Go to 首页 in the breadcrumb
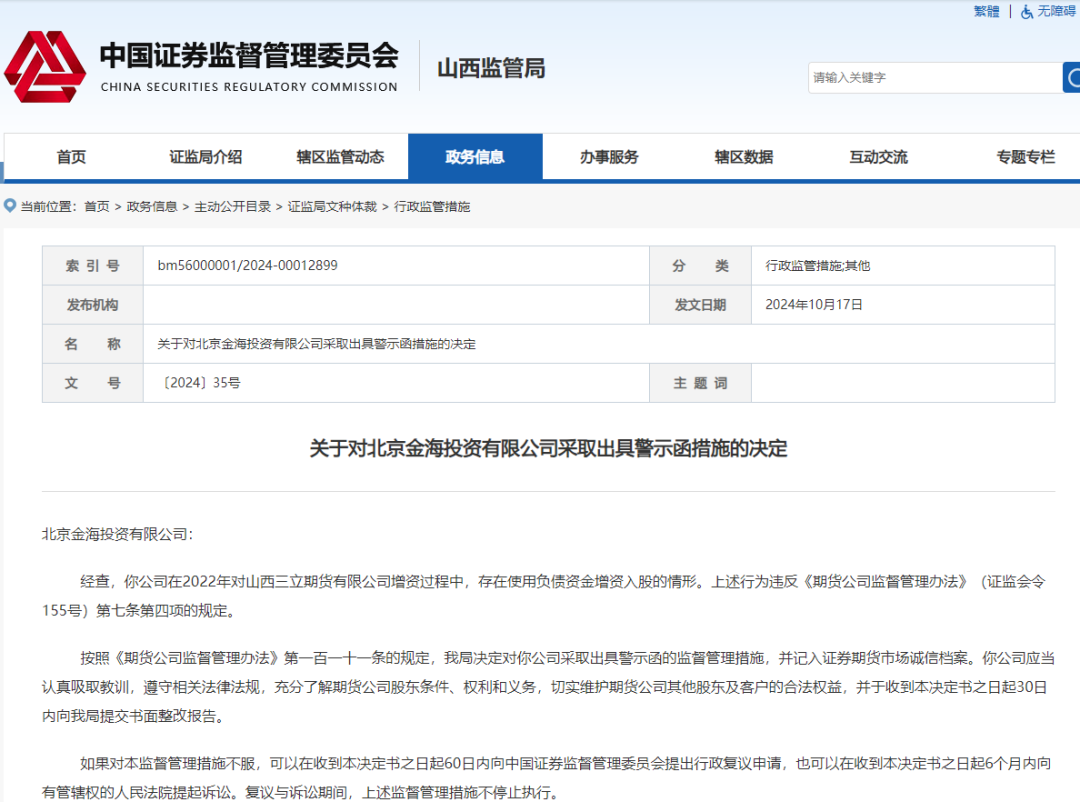 (96, 207)
